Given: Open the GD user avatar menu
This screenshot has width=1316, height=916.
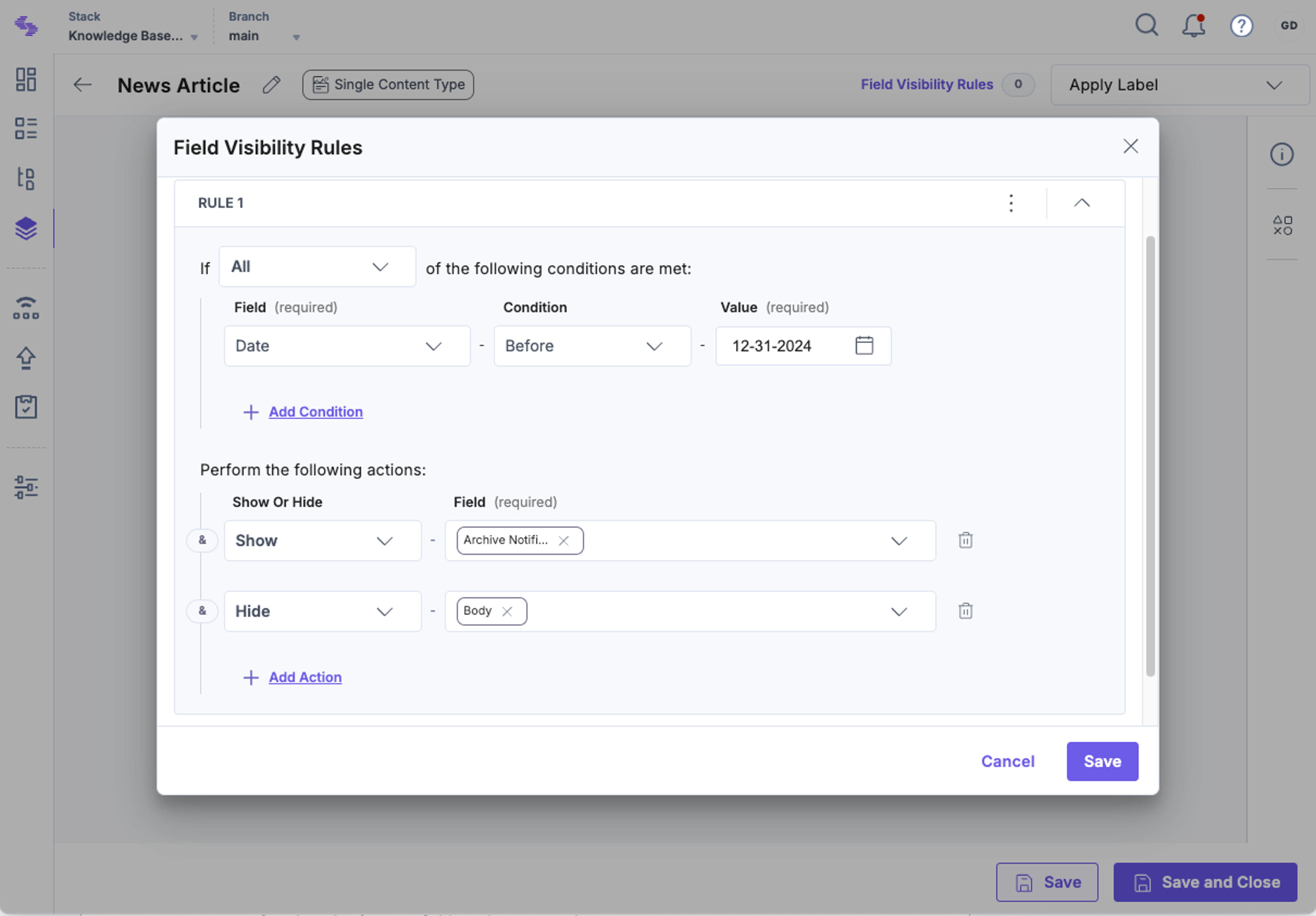Looking at the screenshot, I should (x=1289, y=26).
